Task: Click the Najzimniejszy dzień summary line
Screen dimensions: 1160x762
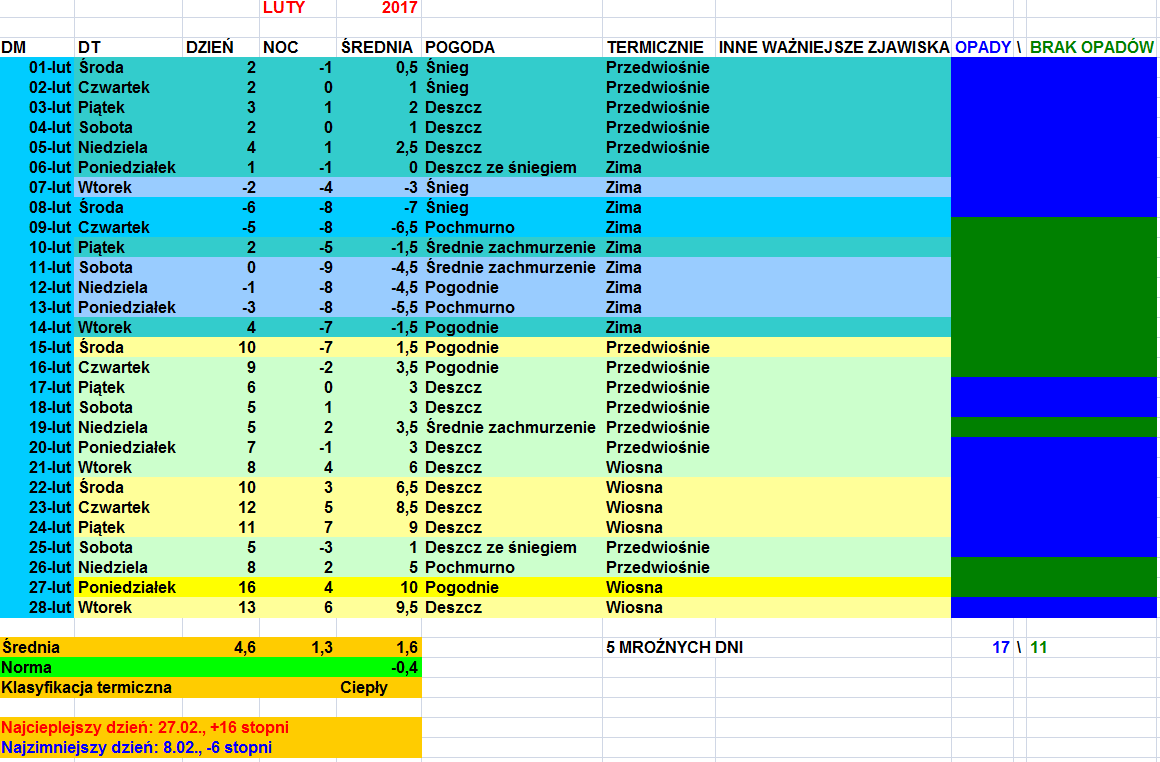Action: [136, 747]
